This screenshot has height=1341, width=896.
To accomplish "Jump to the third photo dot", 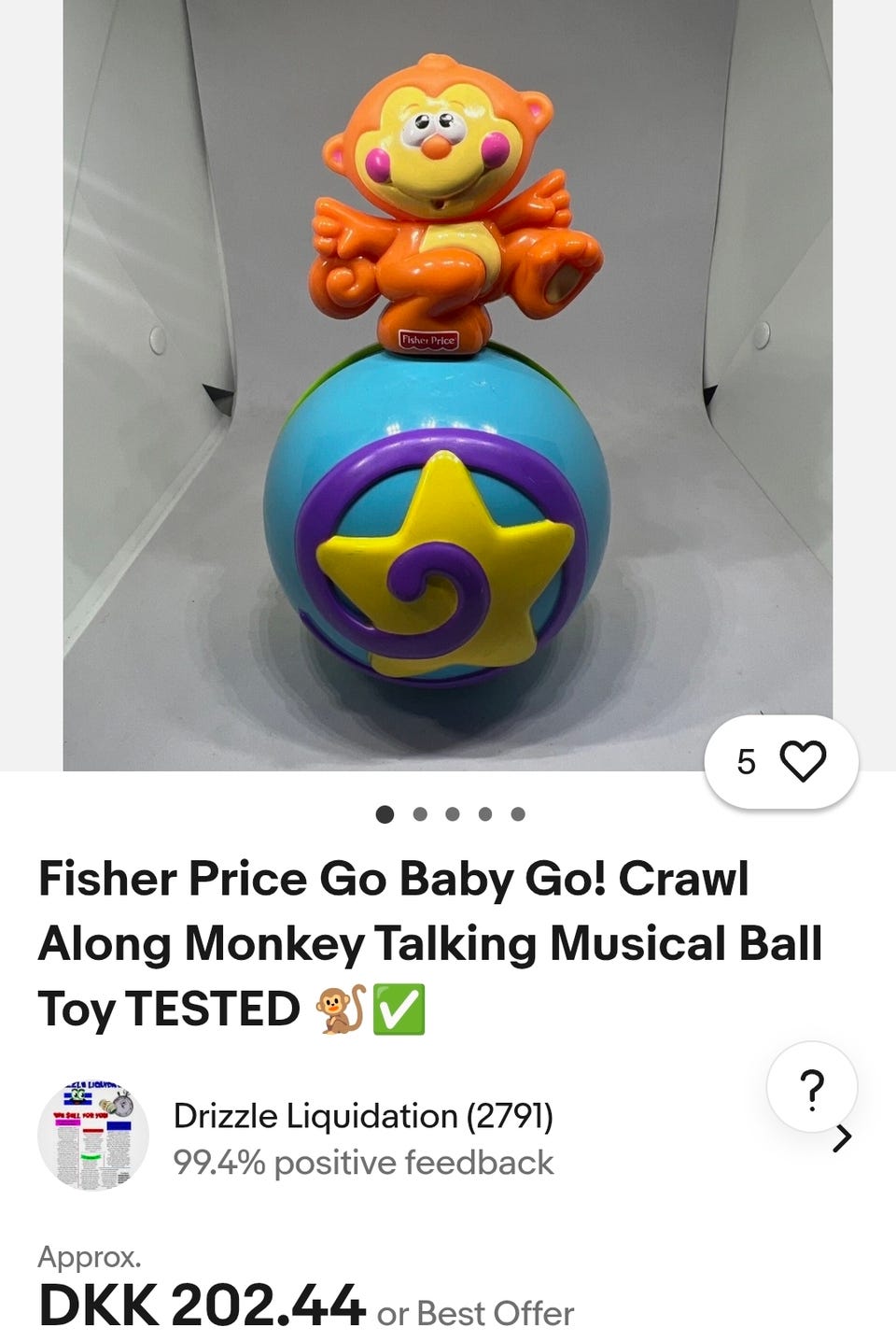I will [x=453, y=814].
